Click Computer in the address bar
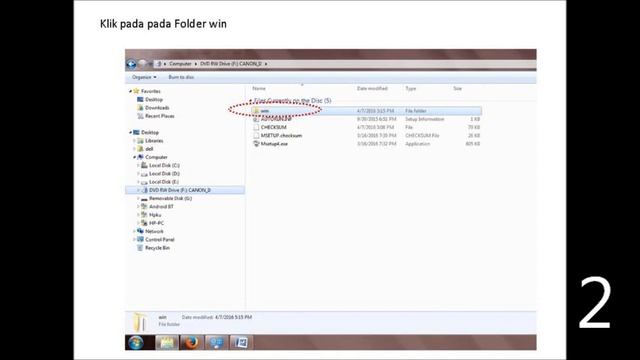The height and width of the screenshot is (360, 640). pos(180,64)
